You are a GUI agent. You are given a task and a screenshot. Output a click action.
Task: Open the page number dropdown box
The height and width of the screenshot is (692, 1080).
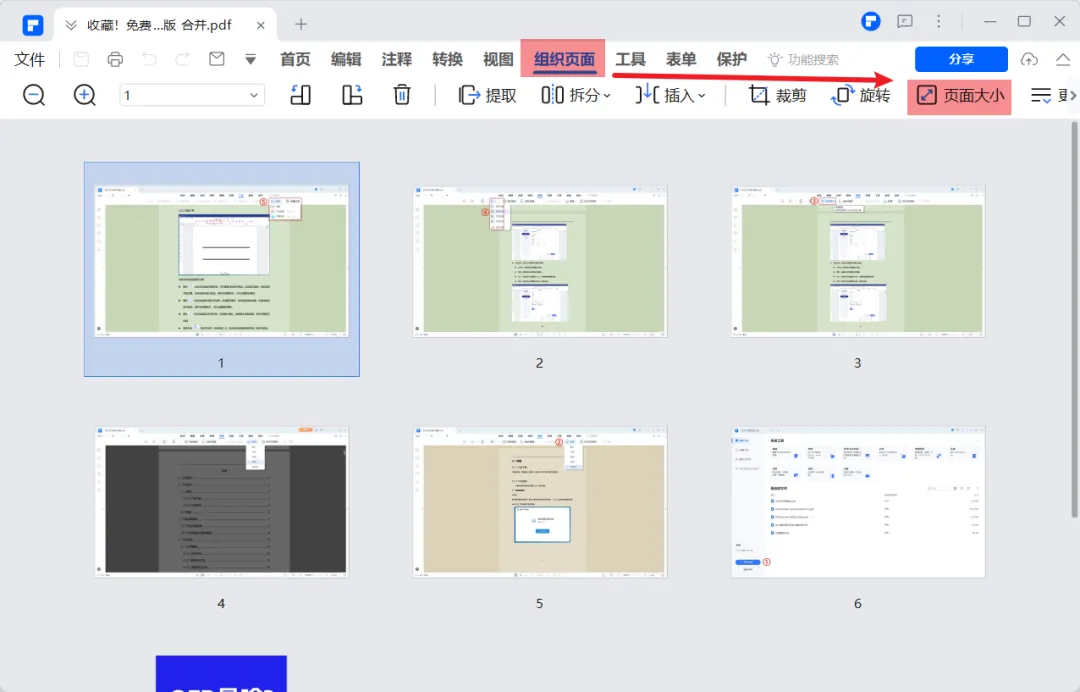coord(192,95)
